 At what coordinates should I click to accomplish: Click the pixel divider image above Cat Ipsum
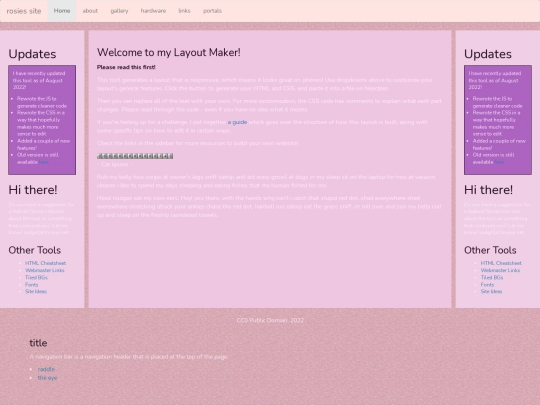click(x=135, y=156)
